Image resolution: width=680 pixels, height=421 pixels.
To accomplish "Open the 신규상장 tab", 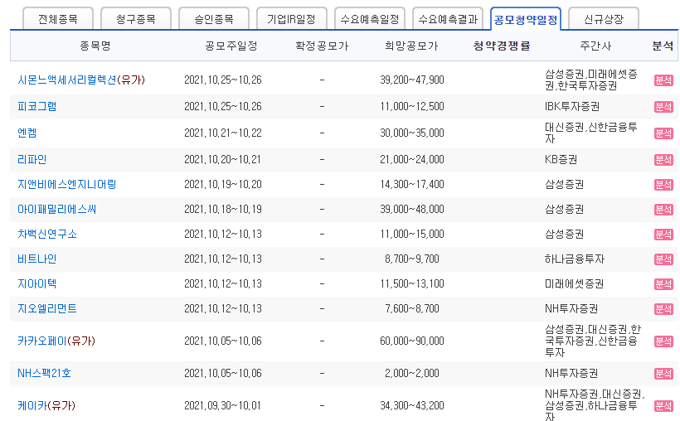I will (603, 19).
